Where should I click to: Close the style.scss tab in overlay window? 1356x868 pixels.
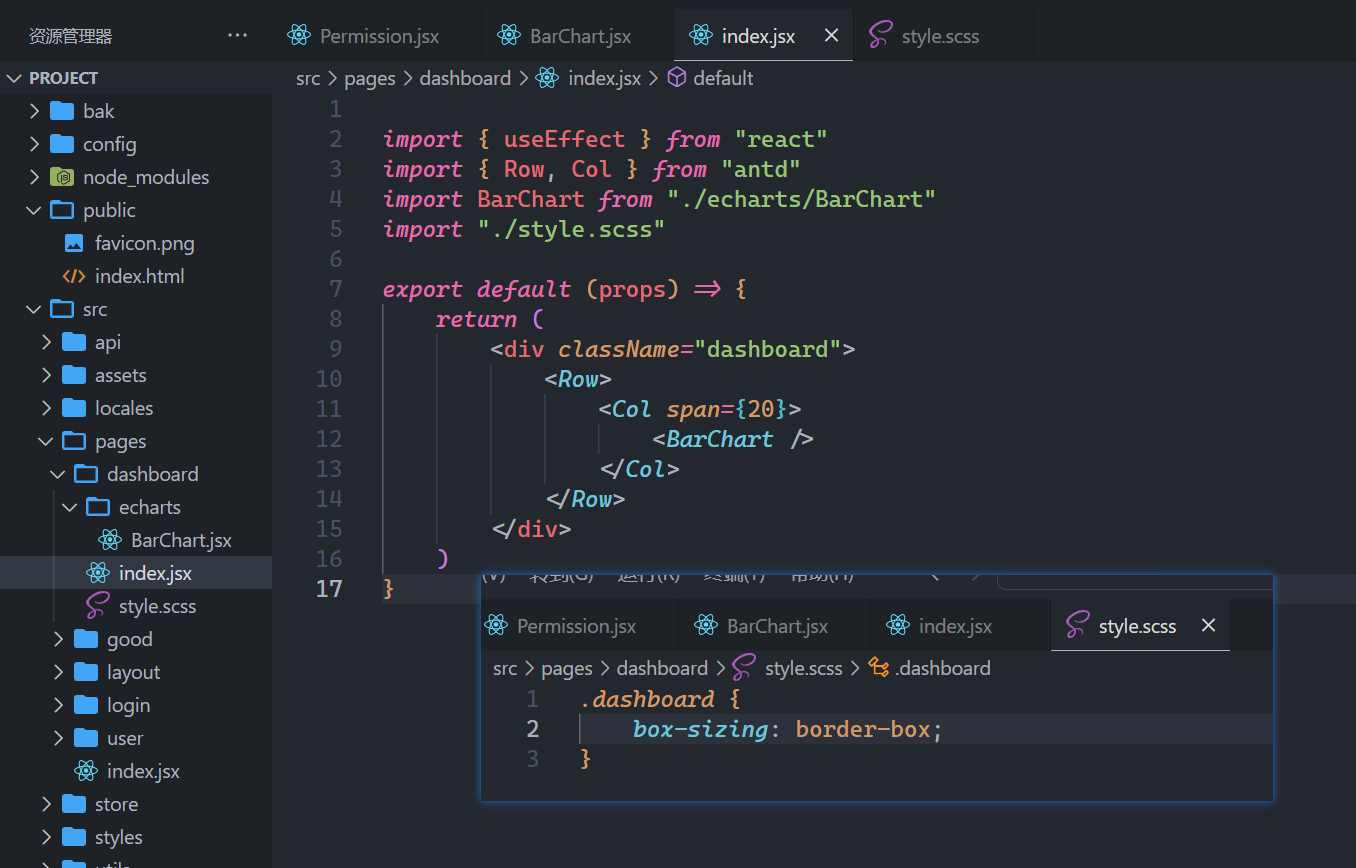click(x=1208, y=625)
